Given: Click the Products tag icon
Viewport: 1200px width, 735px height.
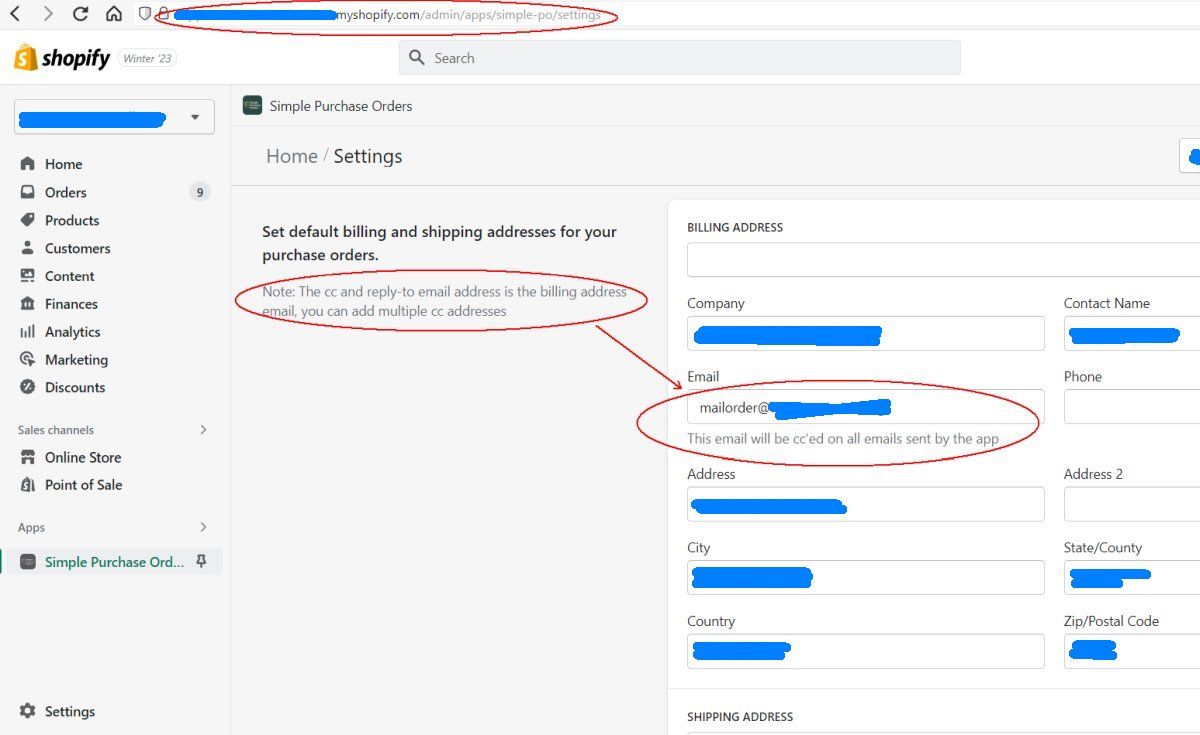Looking at the screenshot, I should [27, 220].
